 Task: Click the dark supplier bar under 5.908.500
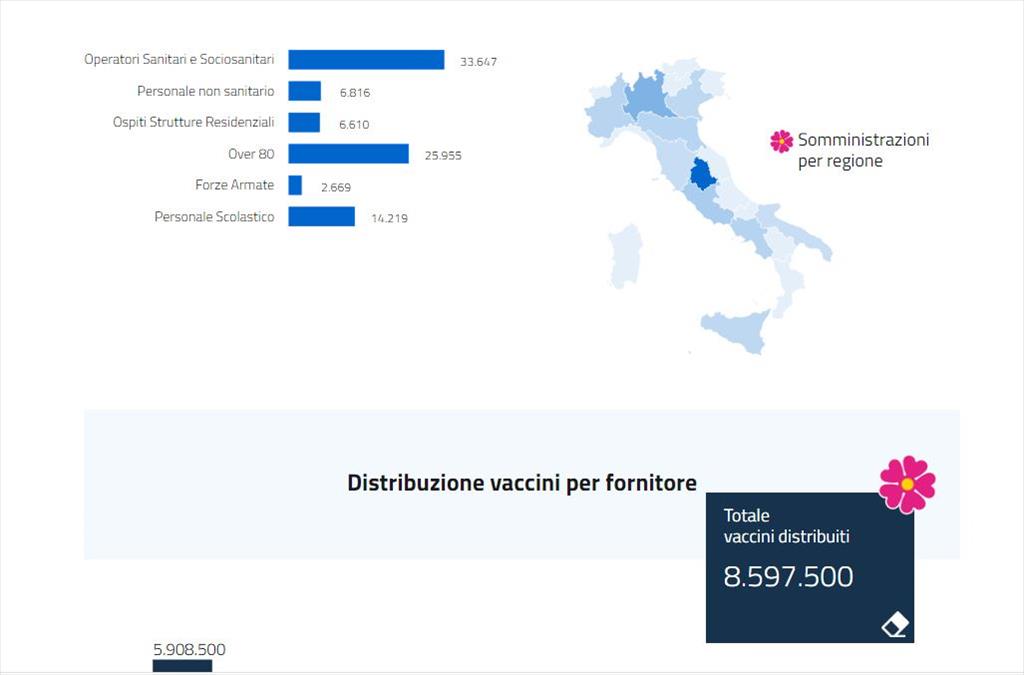[182, 666]
